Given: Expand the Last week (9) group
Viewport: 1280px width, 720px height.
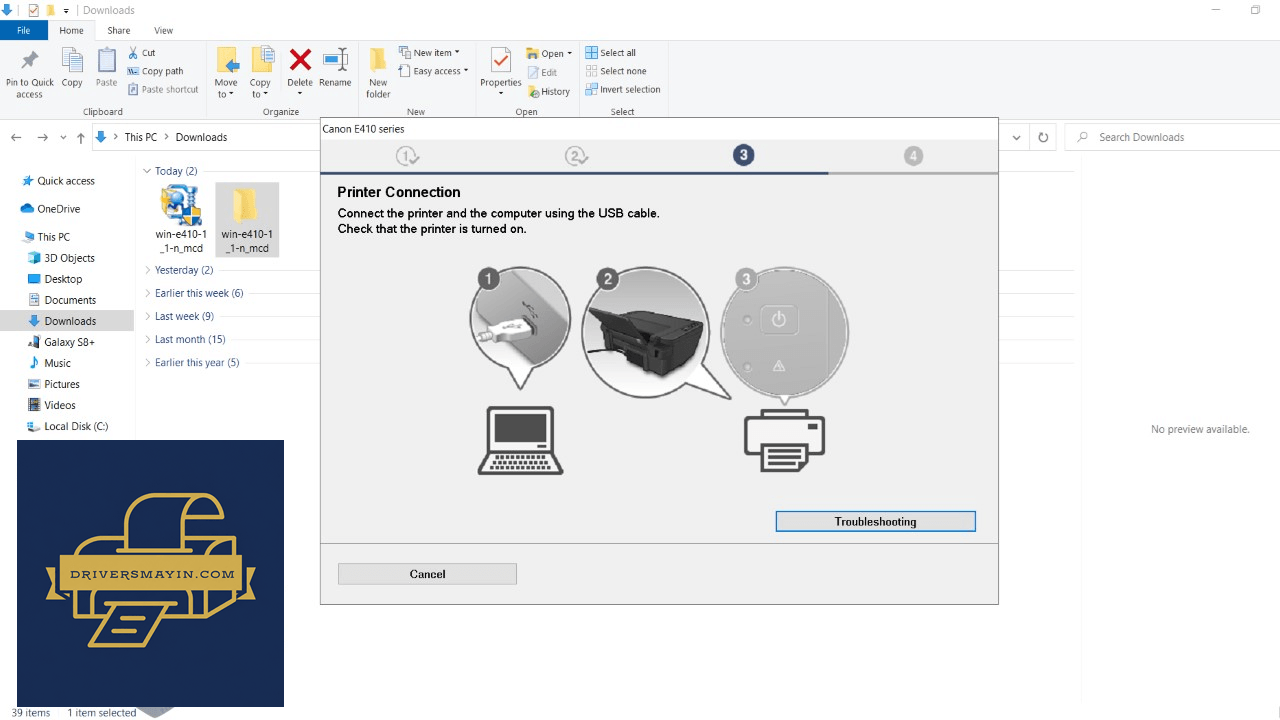Looking at the screenshot, I should pos(147,316).
